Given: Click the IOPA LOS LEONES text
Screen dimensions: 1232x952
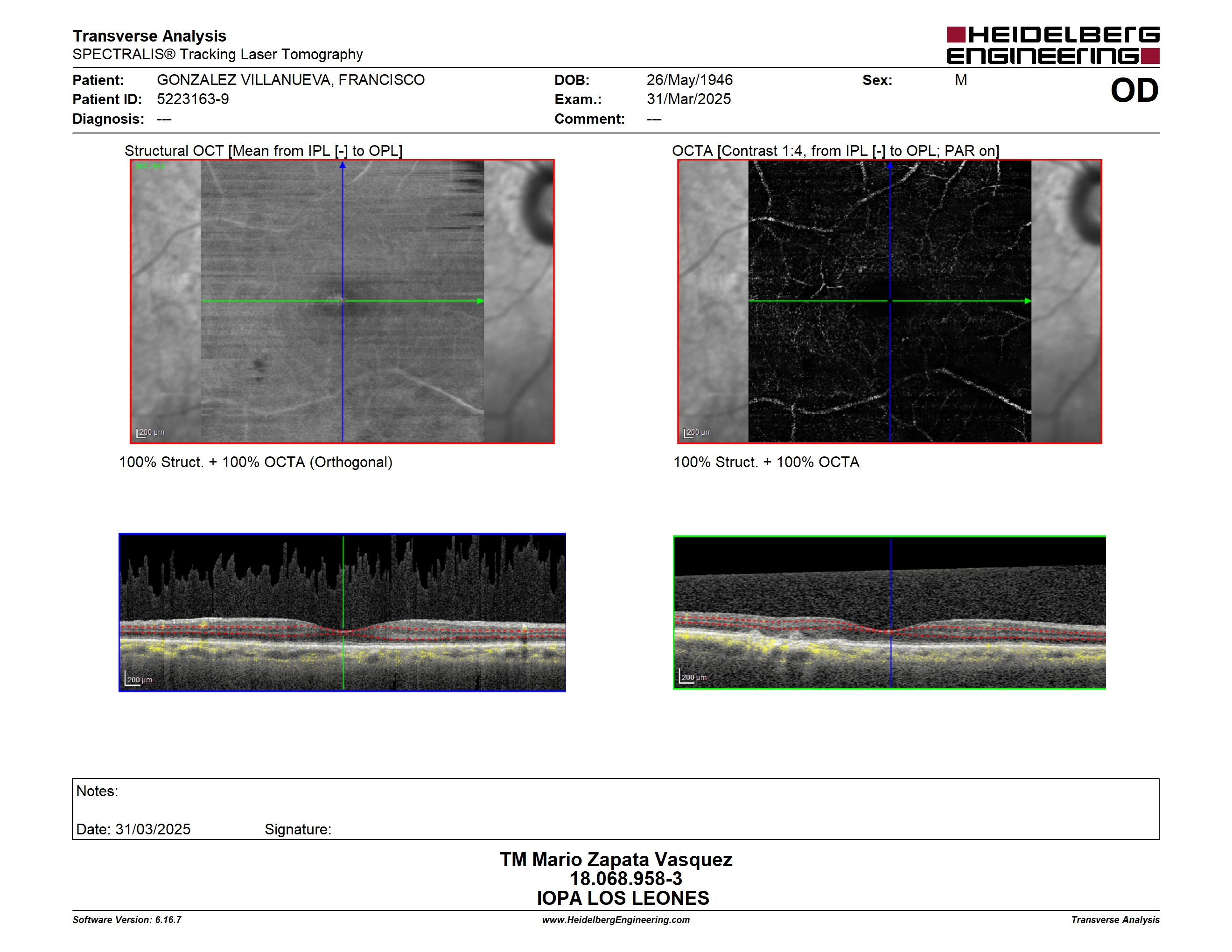Looking at the screenshot, I should (x=623, y=898).
